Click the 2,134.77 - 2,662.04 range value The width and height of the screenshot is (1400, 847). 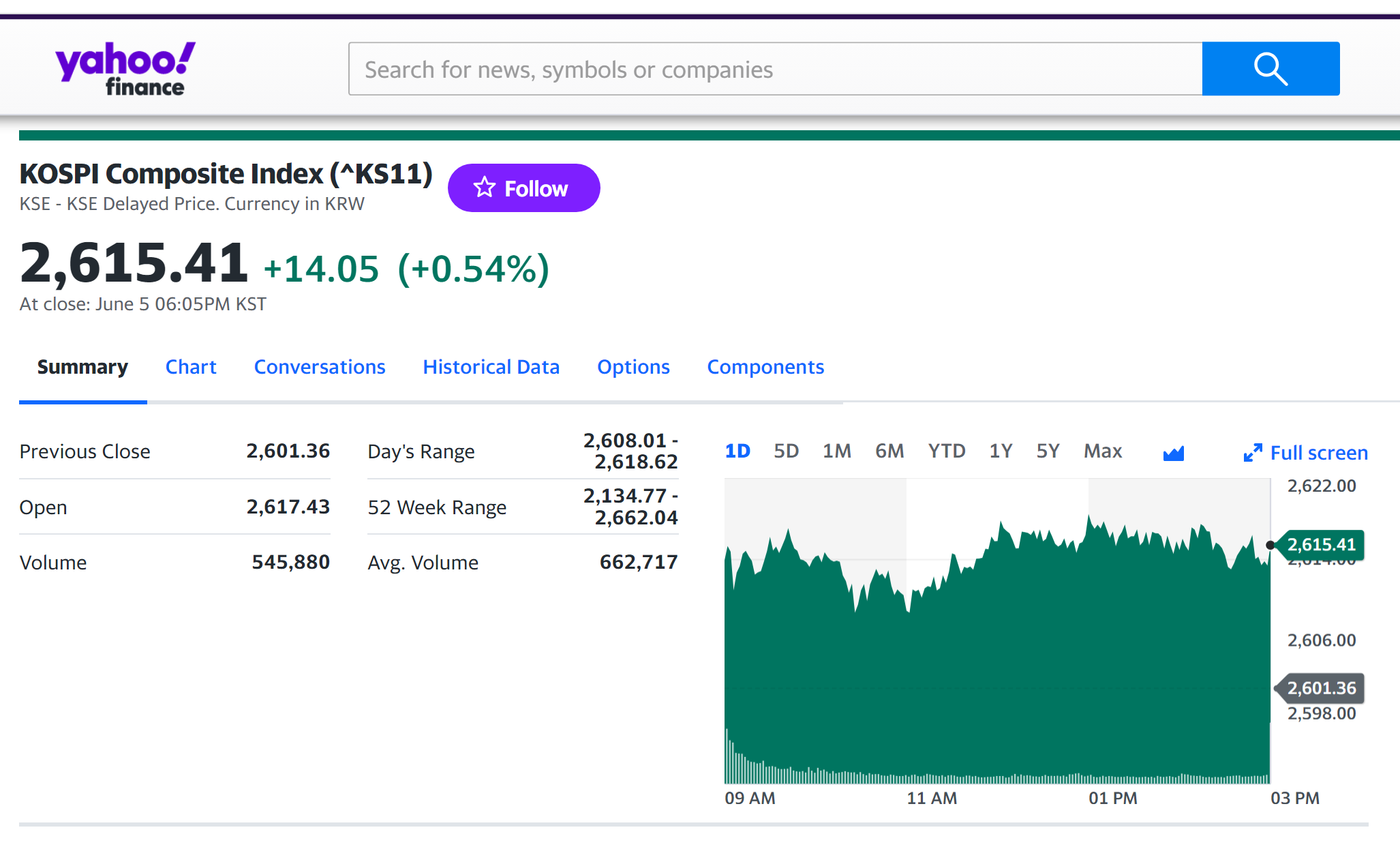pos(630,507)
